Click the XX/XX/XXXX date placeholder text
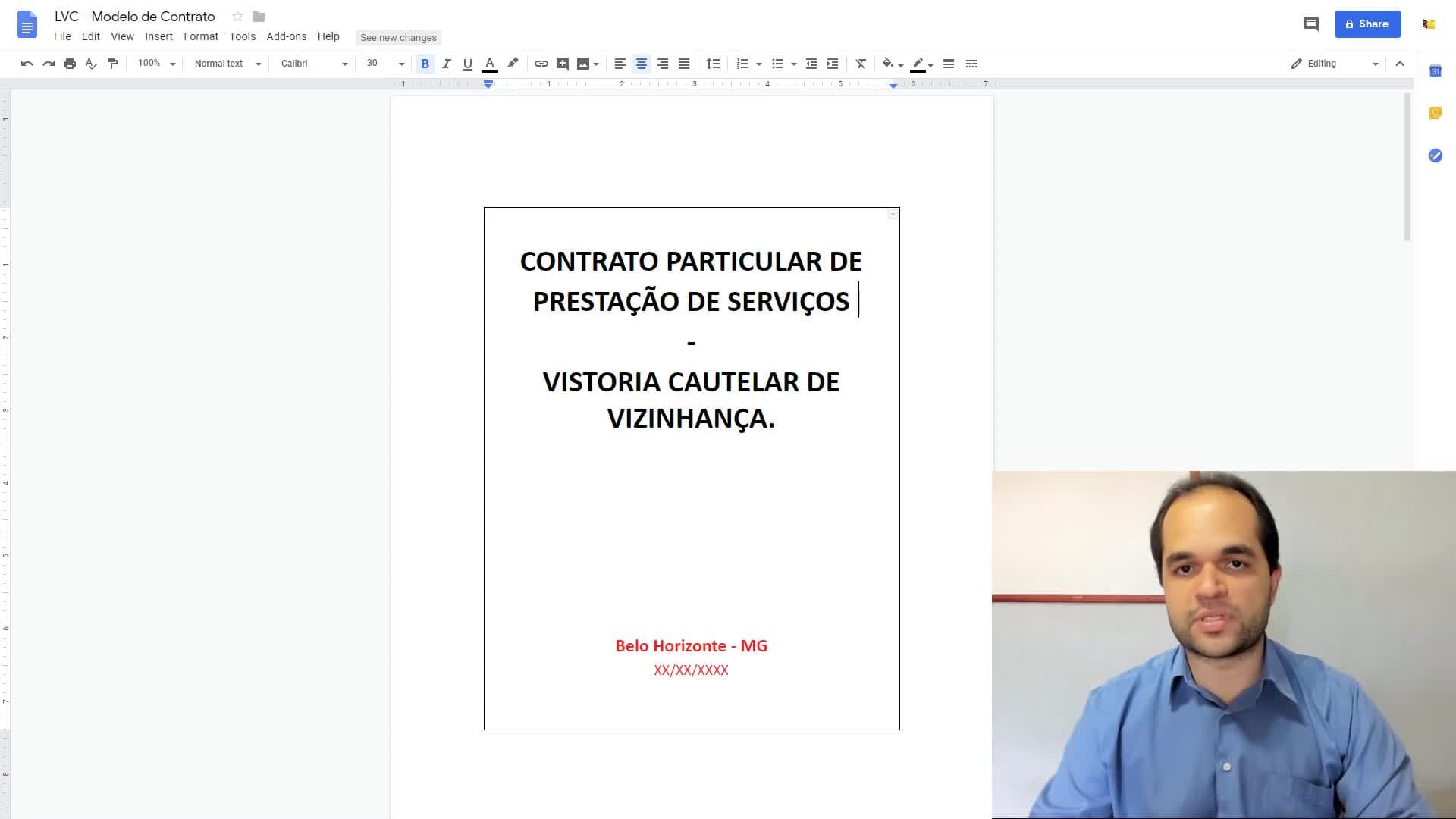Screen dimensions: 1456x819 (691, 670)
